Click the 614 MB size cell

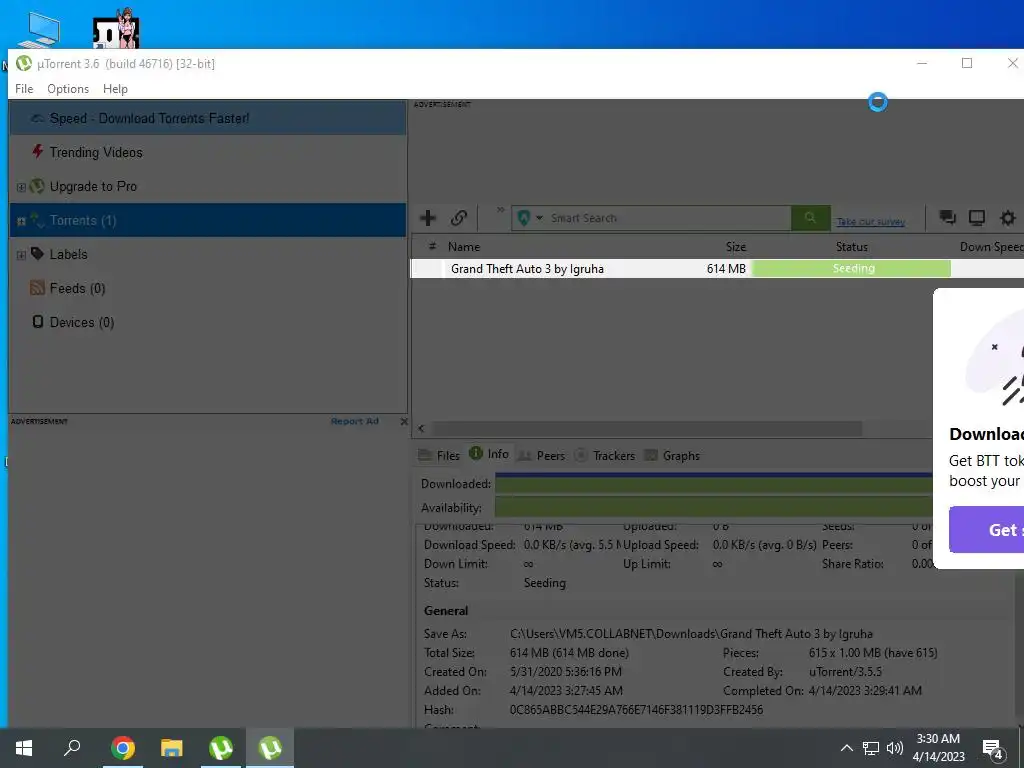coord(726,268)
